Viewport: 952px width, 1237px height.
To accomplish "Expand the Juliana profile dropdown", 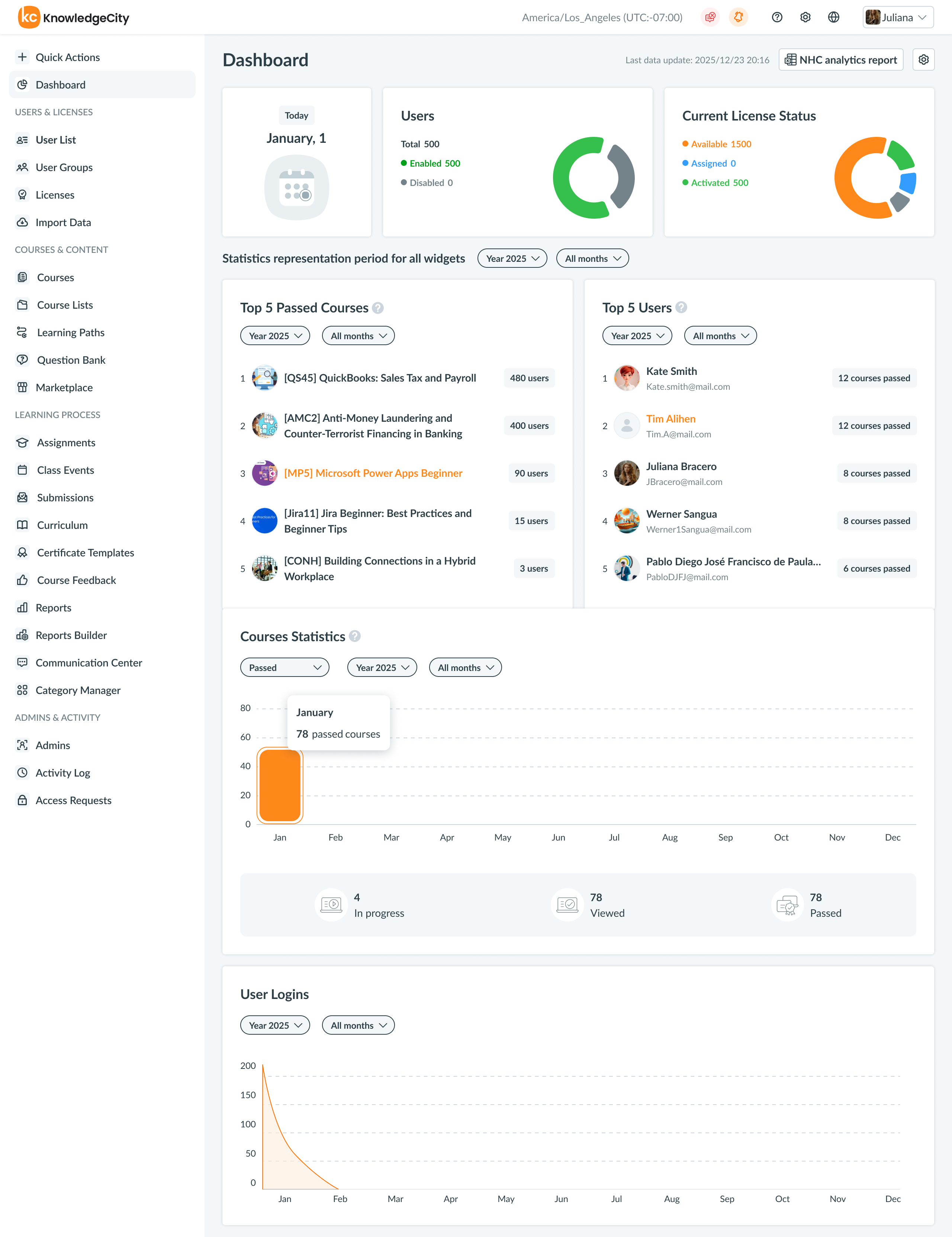I will click(x=898, y=17).
